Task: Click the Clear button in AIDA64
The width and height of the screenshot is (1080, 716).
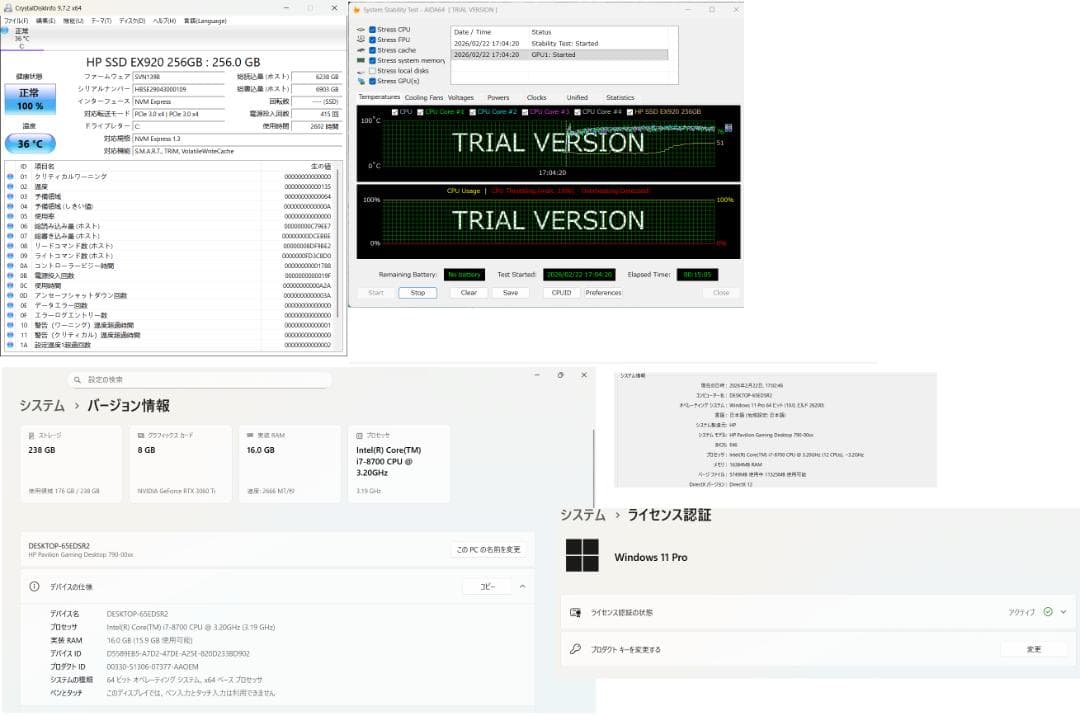Action: tap(468, 293)
